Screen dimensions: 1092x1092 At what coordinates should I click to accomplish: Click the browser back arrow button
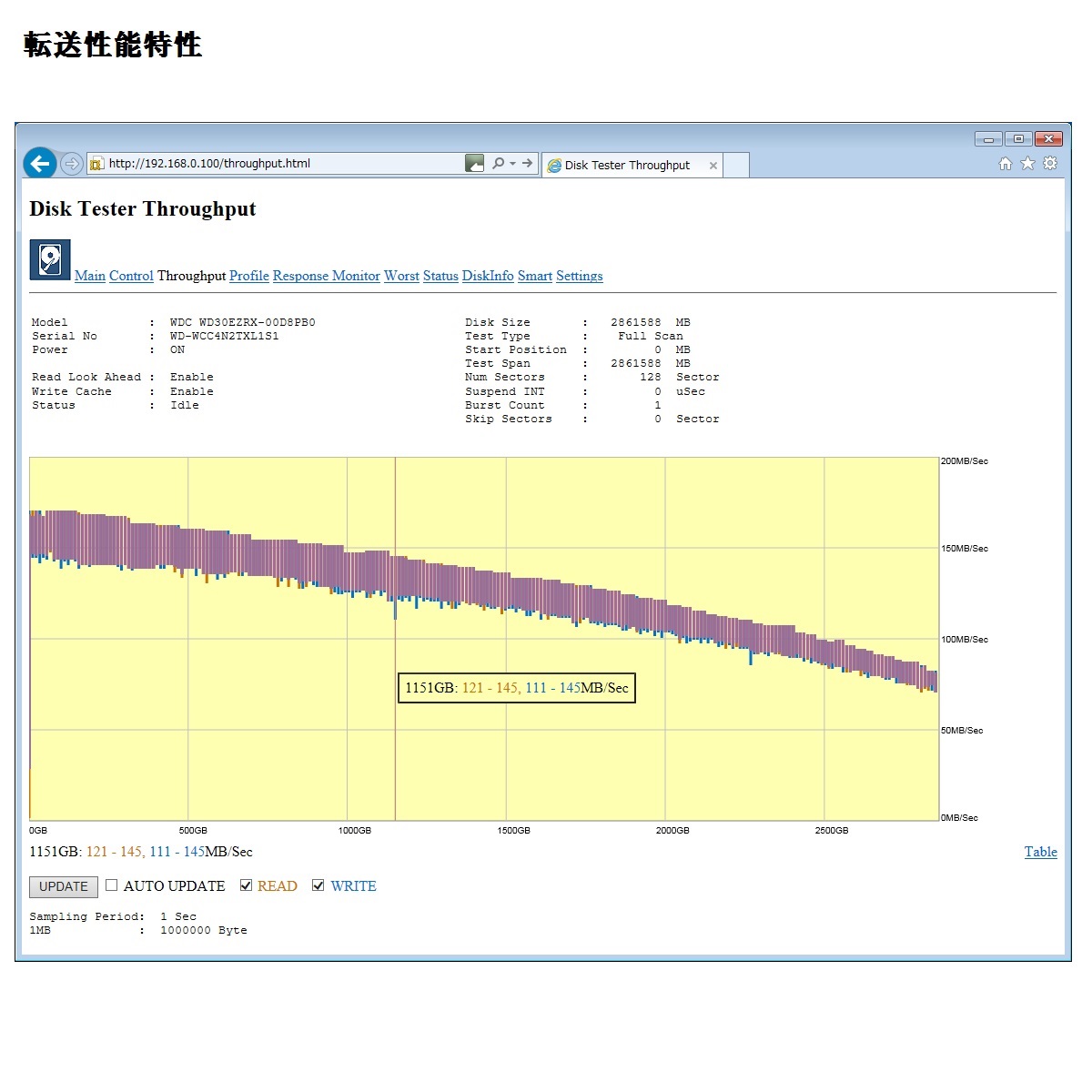pos(39,164)
